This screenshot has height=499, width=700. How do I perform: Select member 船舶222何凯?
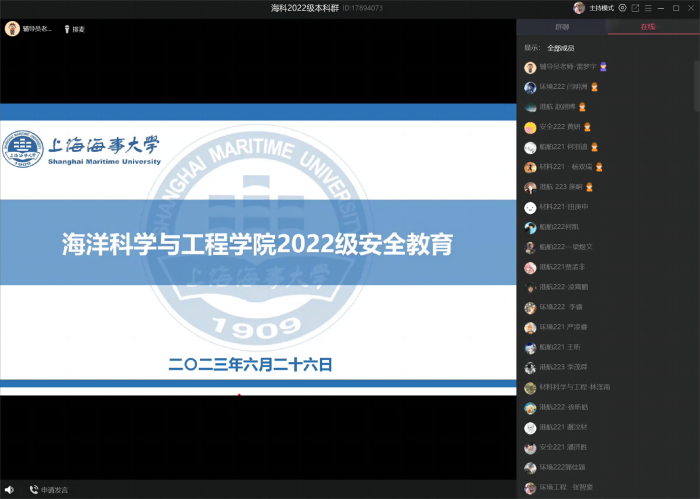click(559, 227)
